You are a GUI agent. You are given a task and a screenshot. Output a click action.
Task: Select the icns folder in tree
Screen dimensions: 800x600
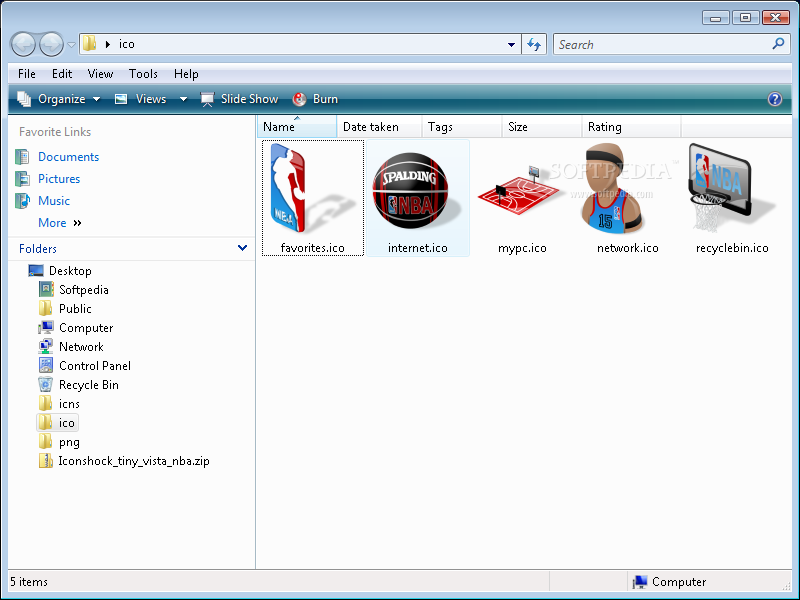(x=69, y=404)
